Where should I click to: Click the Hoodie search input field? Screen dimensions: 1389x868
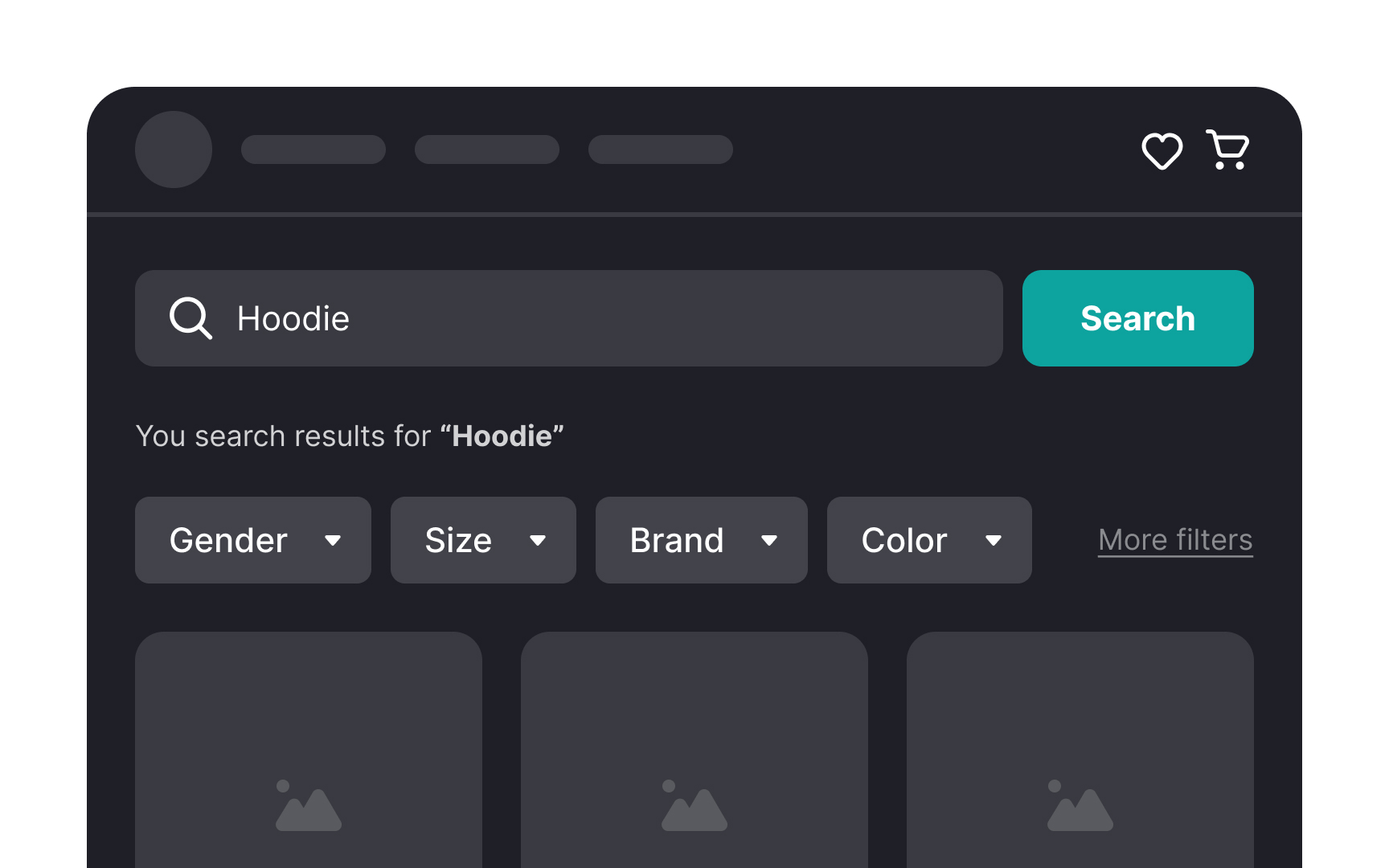click(x=563, y=318)
